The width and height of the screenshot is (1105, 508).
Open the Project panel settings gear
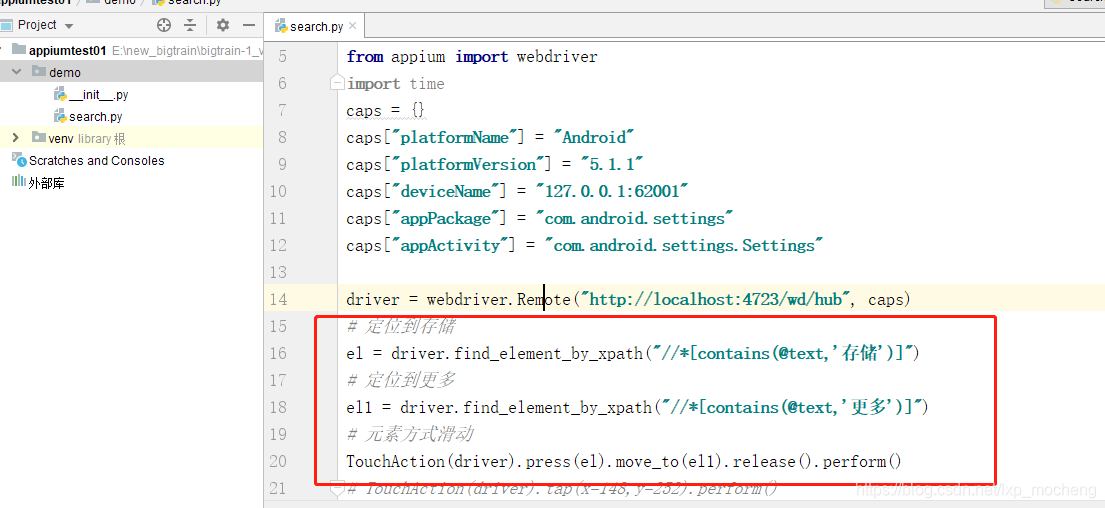223,25
